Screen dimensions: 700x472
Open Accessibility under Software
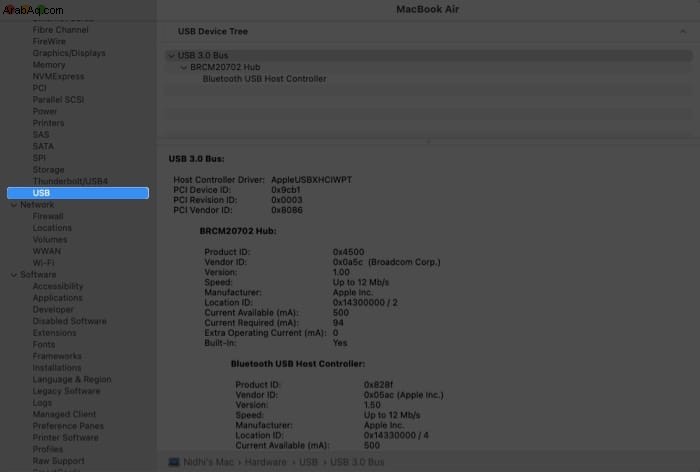point(58,286)
